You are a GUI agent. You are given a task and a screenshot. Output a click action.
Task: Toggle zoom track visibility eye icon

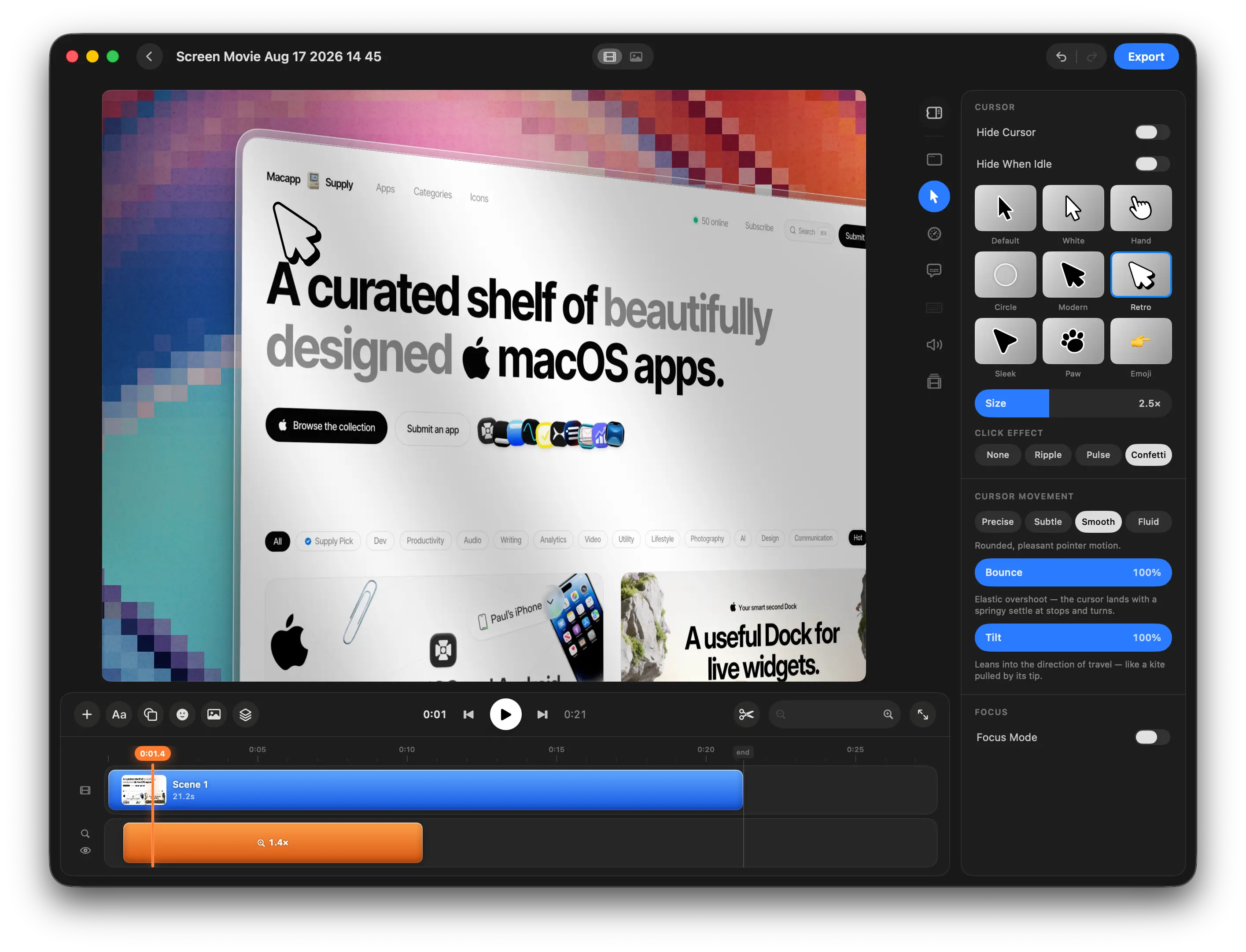click(x=85, y=851)
